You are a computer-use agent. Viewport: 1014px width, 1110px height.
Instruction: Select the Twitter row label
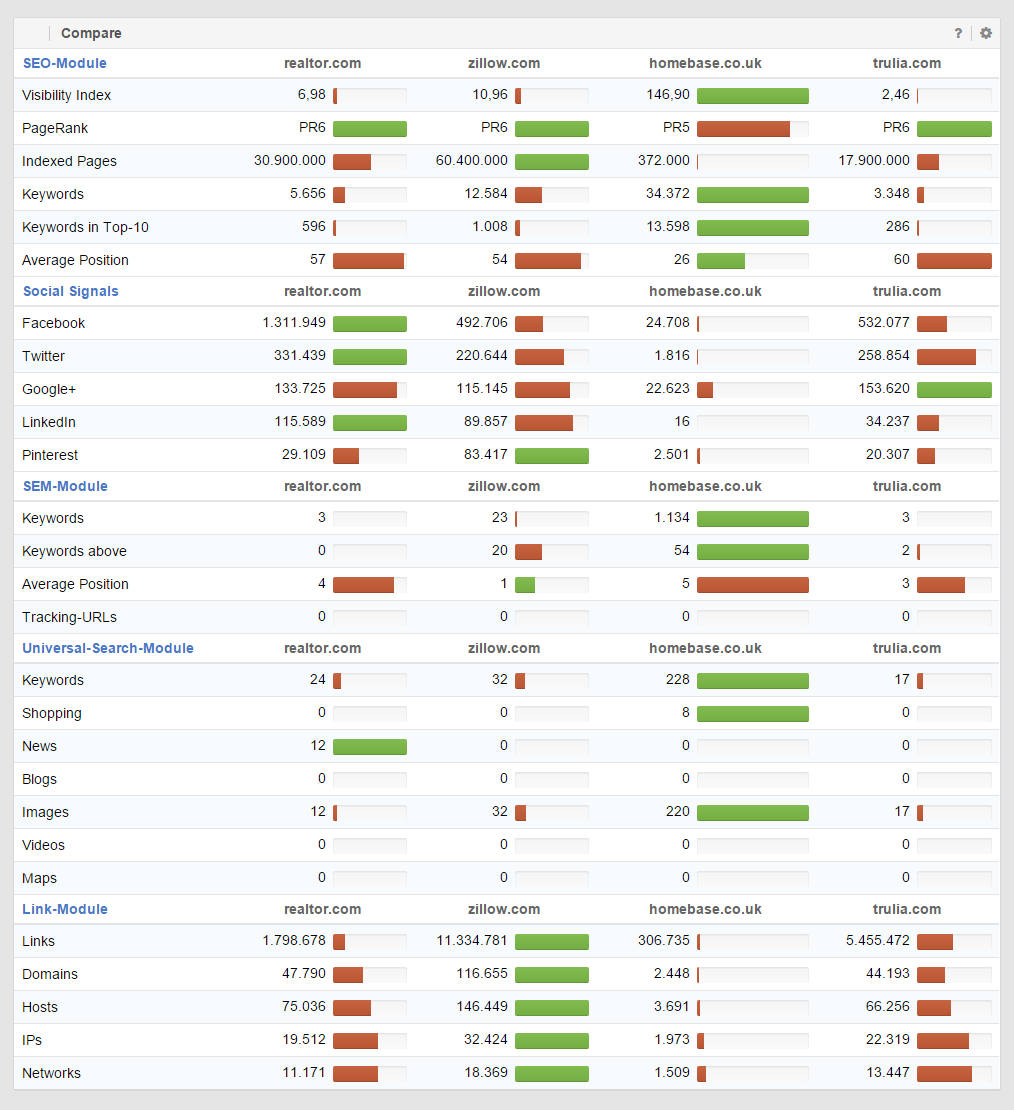(43, 356)
